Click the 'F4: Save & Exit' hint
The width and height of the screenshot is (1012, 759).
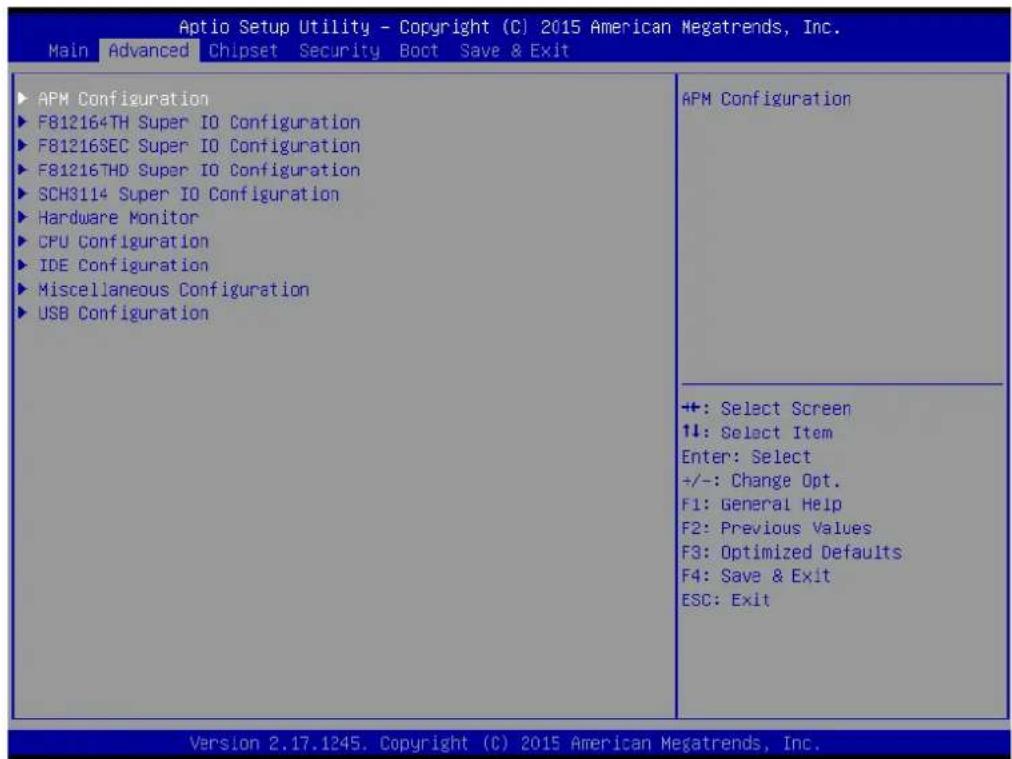pyautogui.click(x=756, y=576)
